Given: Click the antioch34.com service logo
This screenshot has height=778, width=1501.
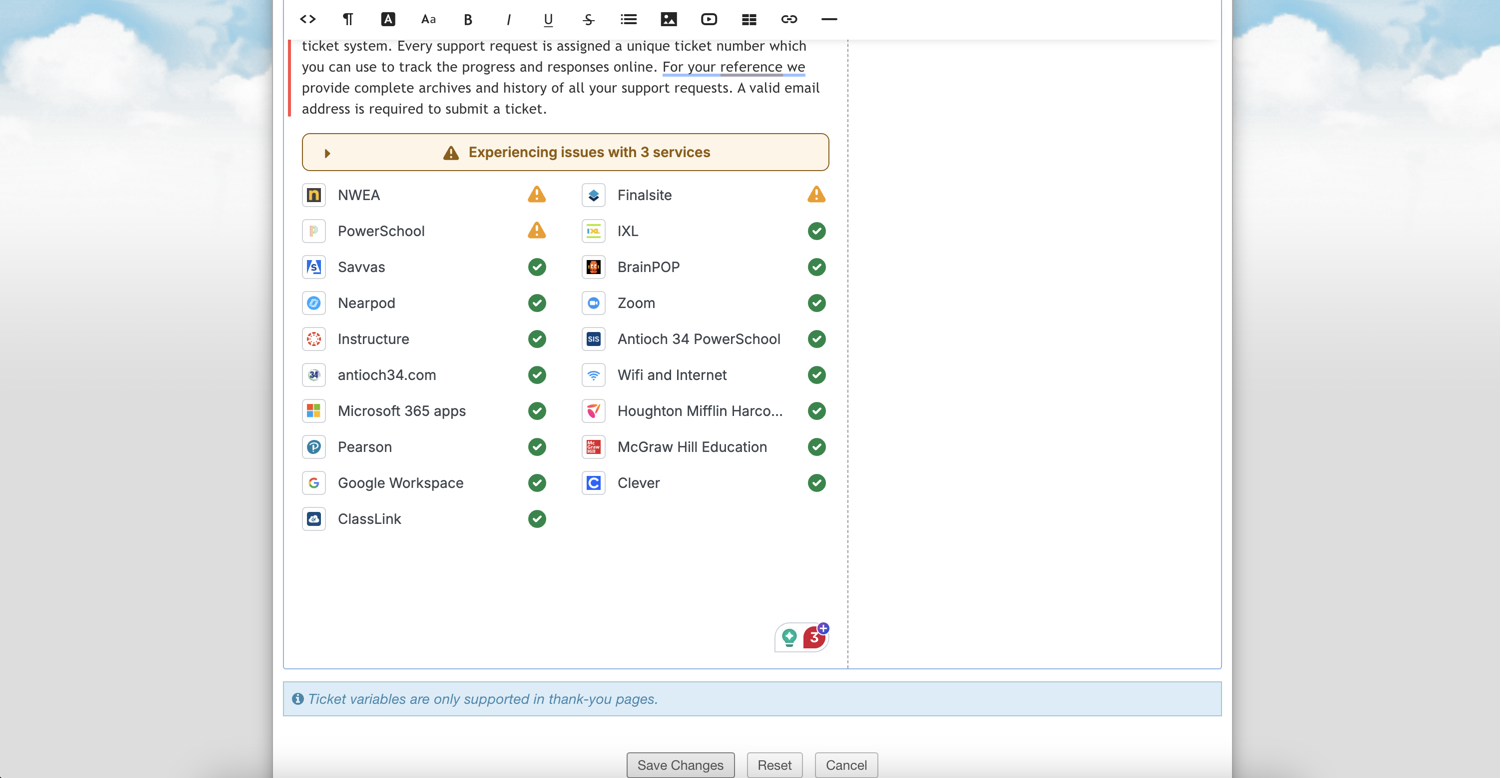Looking at the screenshot, I should pyautogui.click(x=314, y=375).
